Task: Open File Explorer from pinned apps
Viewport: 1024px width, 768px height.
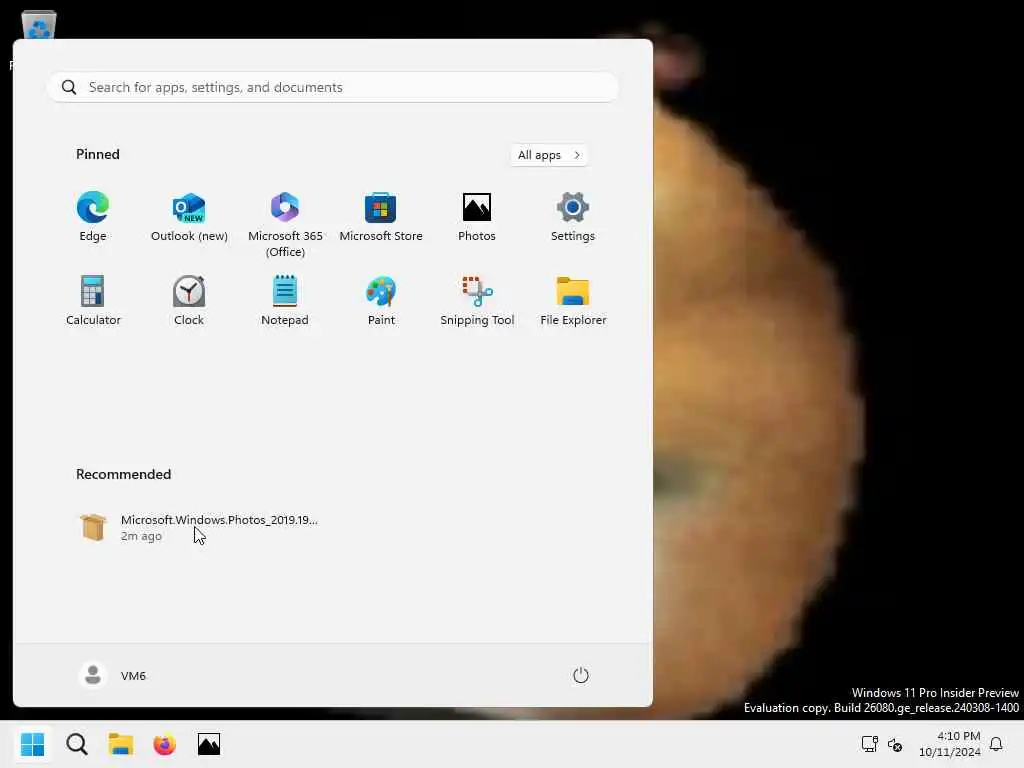Action: [573, 301]
